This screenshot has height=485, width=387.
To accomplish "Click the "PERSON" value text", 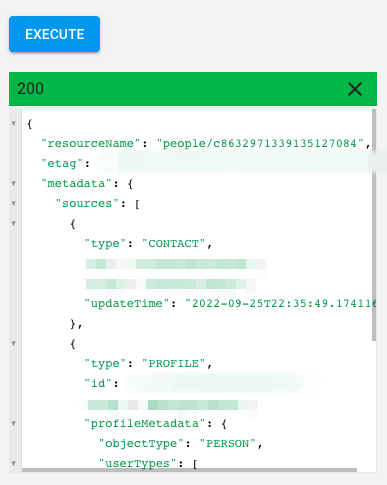I will point(228,444).
